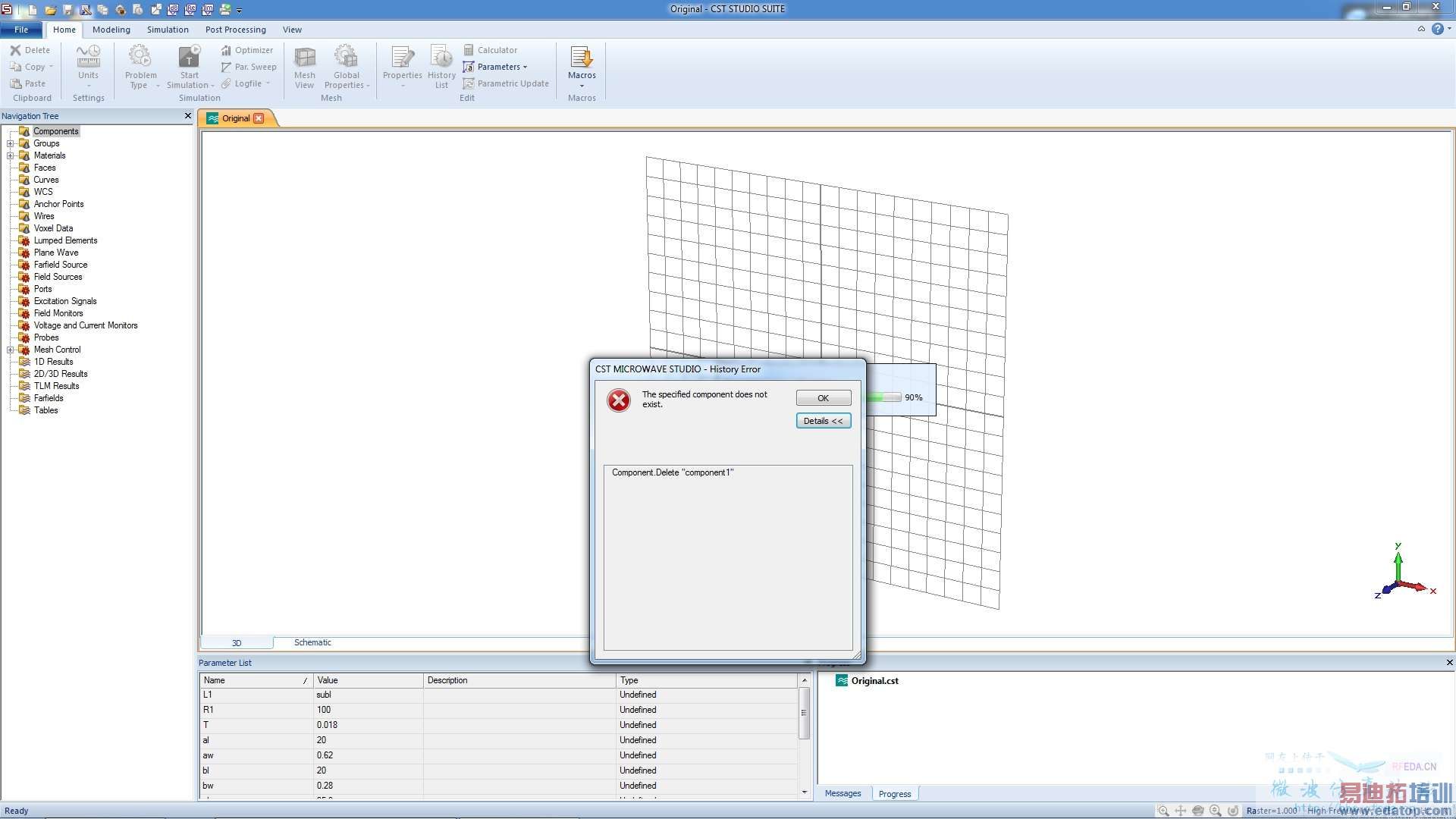Switch to the 3D view tab
The height and width of the screenshot is (819, 1456).
point(237,643)
